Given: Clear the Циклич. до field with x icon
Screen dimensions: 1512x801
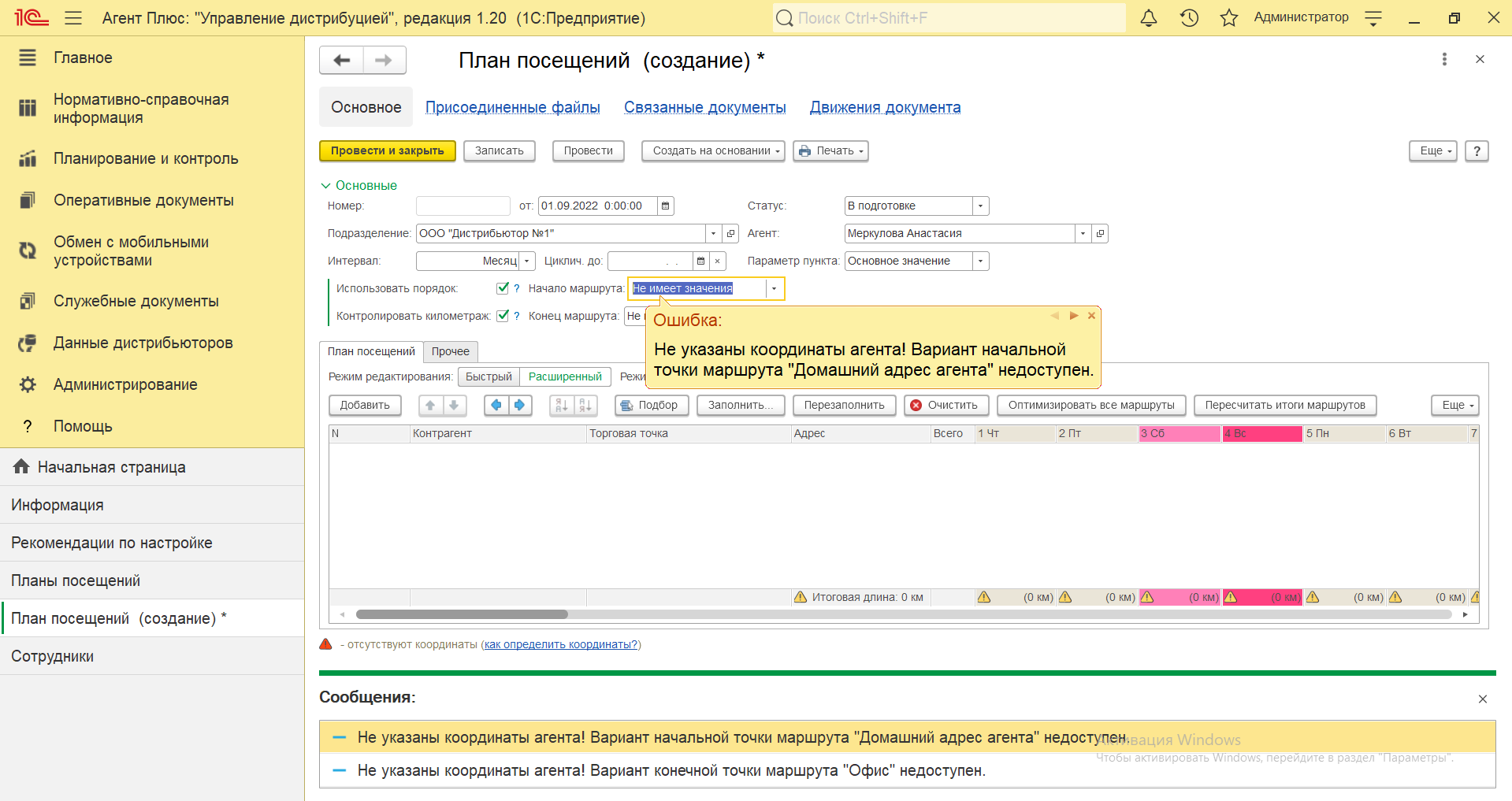Looking at the screenshot, I should click(717, 261).
